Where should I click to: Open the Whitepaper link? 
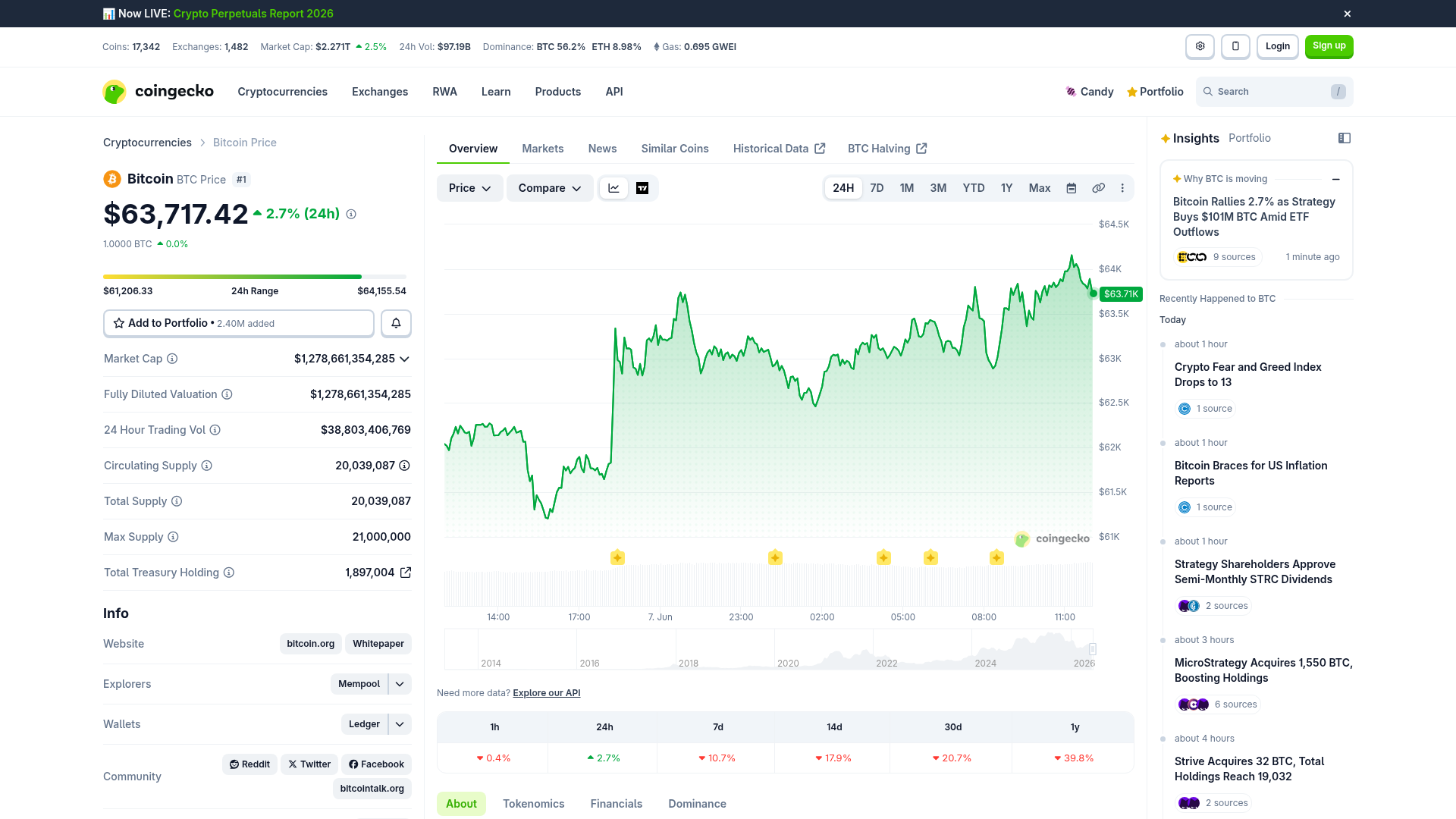[378, 644]
